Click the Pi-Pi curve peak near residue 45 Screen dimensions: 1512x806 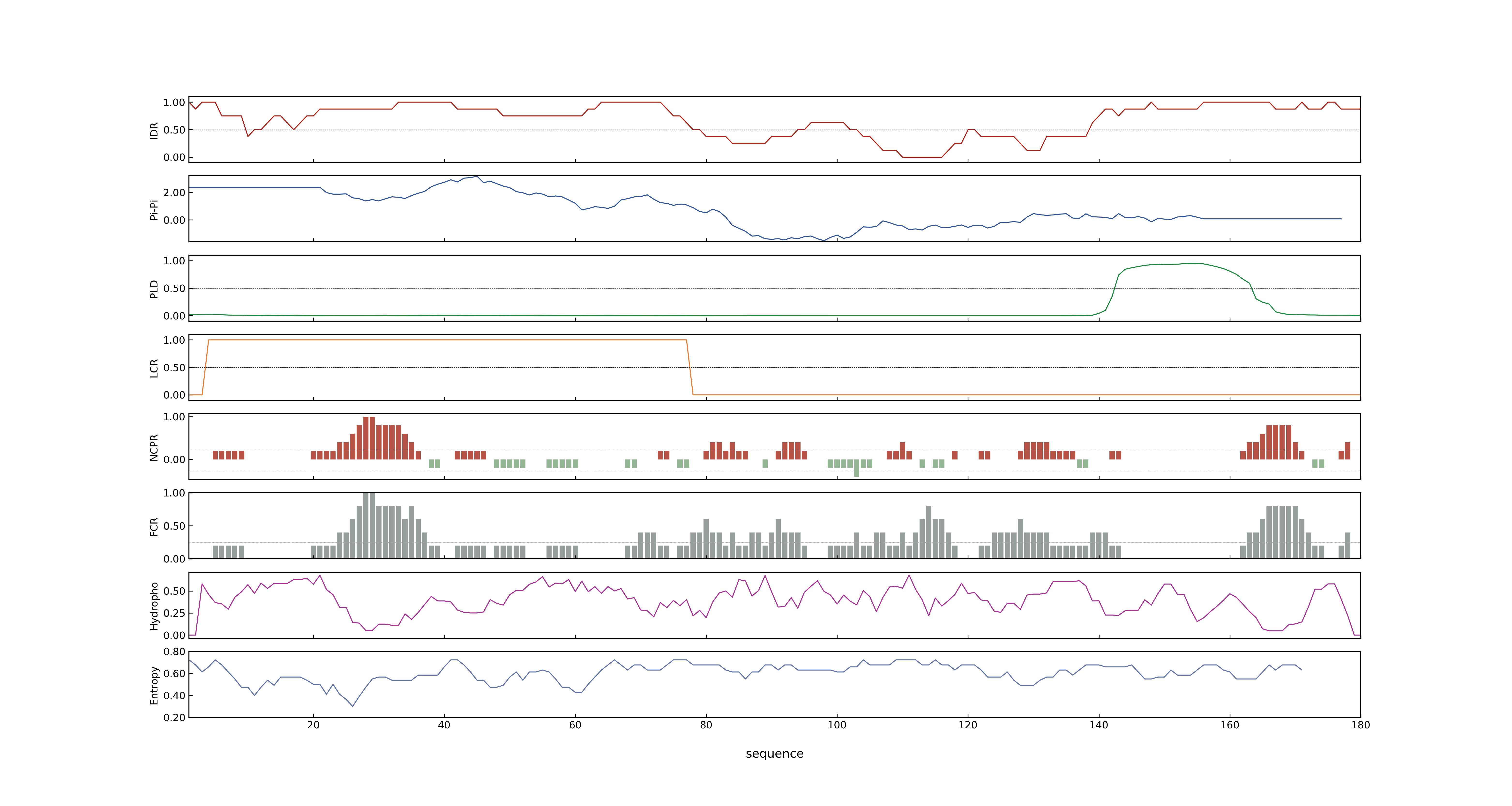(477, 177)
